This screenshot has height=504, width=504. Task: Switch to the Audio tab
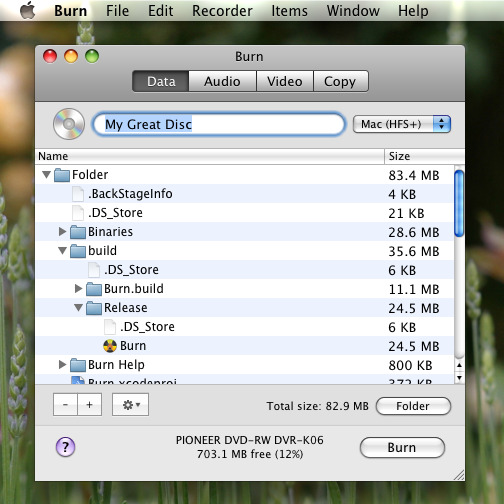coord(222,81)
